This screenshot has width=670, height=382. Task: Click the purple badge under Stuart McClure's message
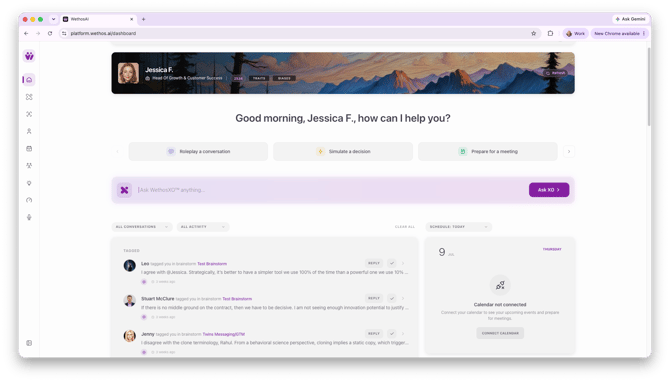click(144, 317)
